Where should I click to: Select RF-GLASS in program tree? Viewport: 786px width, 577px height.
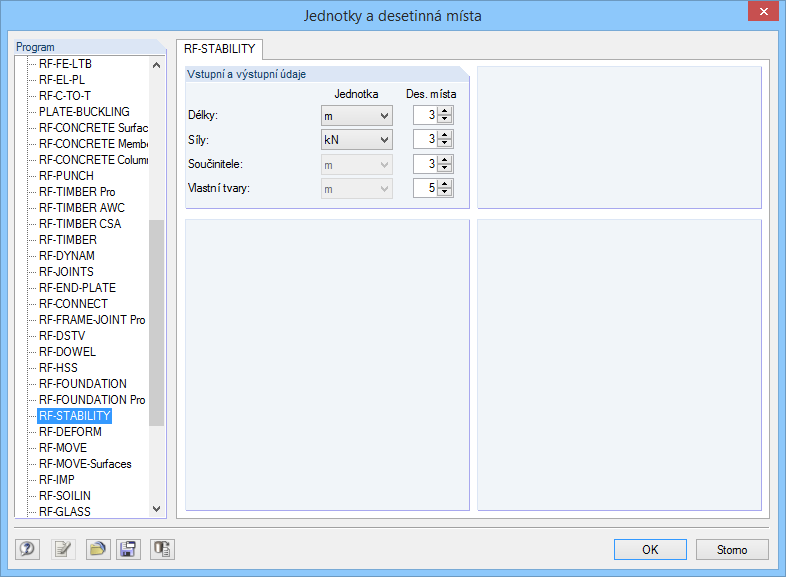pyautogui.click(x=65, y=512)
